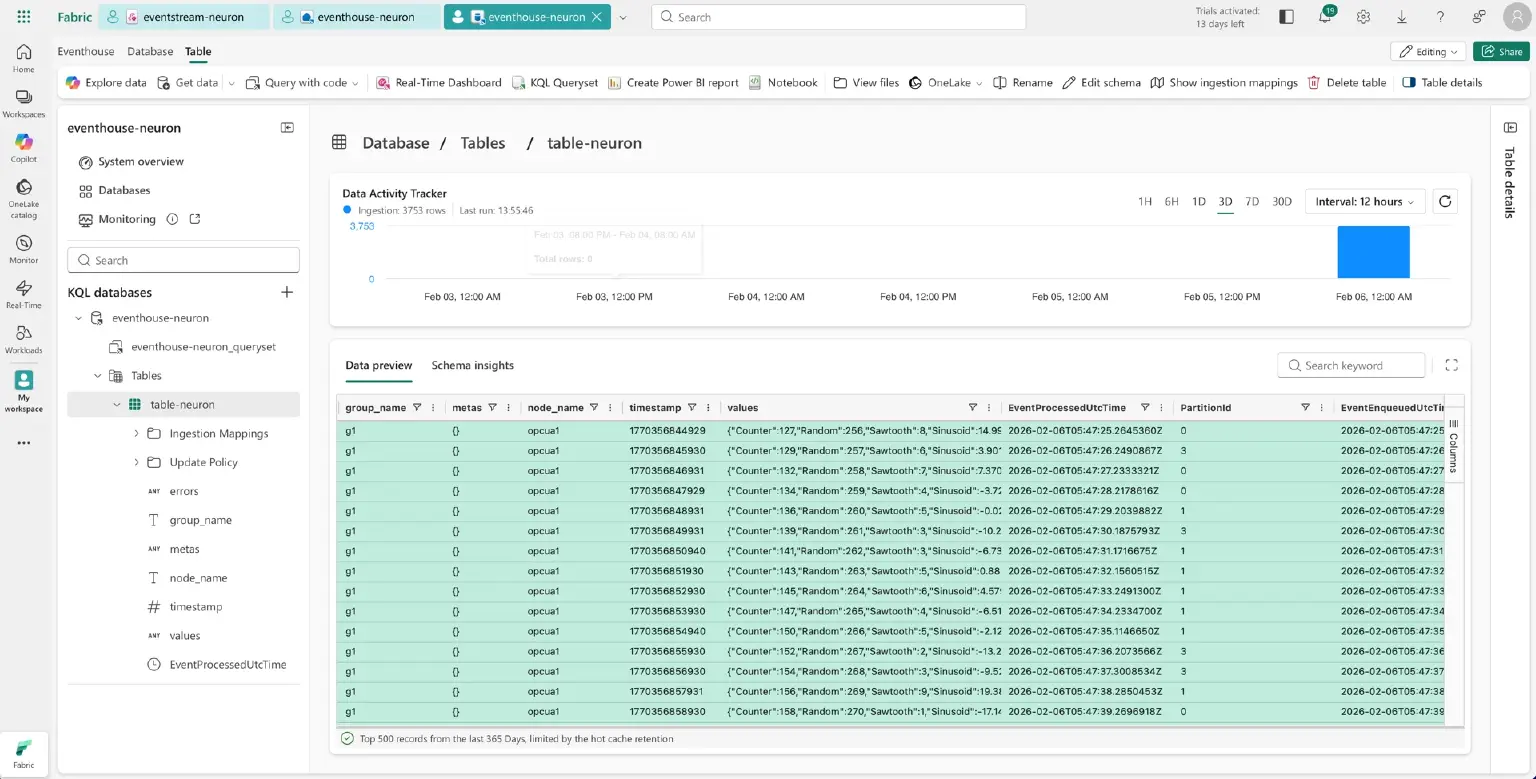This screenshot has height=779, width=1536.
Task: Open the Interval: 12 hours dropdown
Action: coord(1365,202)
